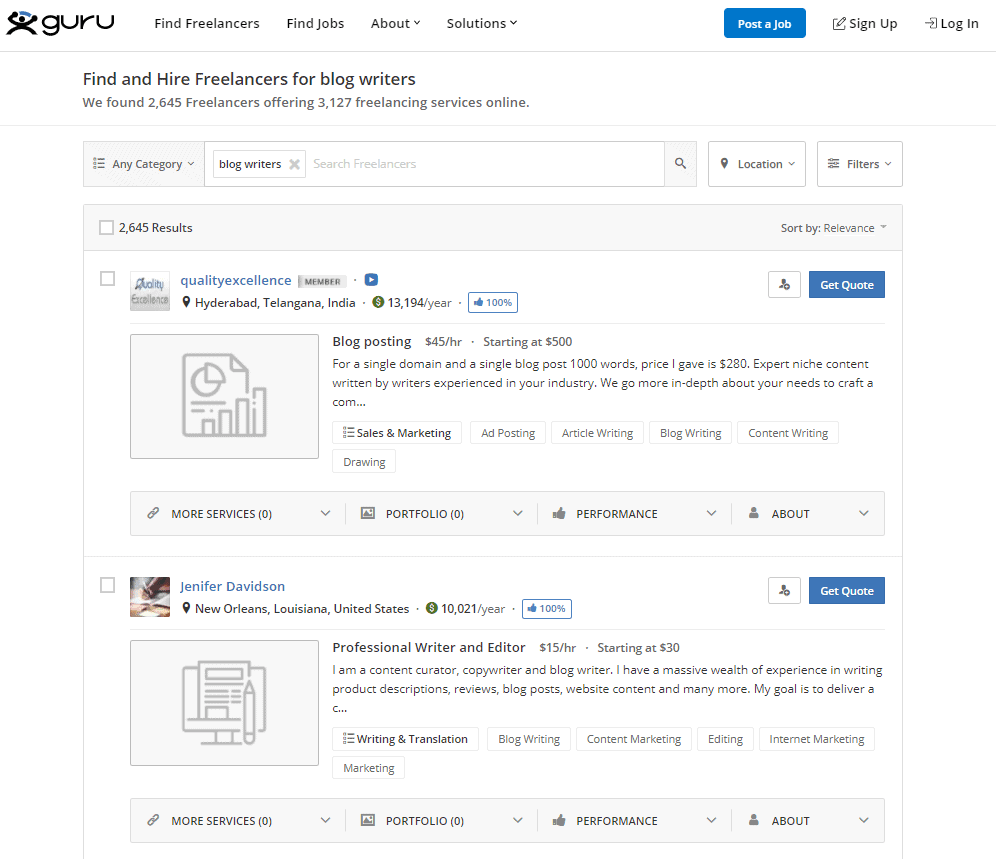Open Find Jobs in top navigation
The height and width of the screenshot is (859, 996).
pyautogui.click(x=315, y=24)
